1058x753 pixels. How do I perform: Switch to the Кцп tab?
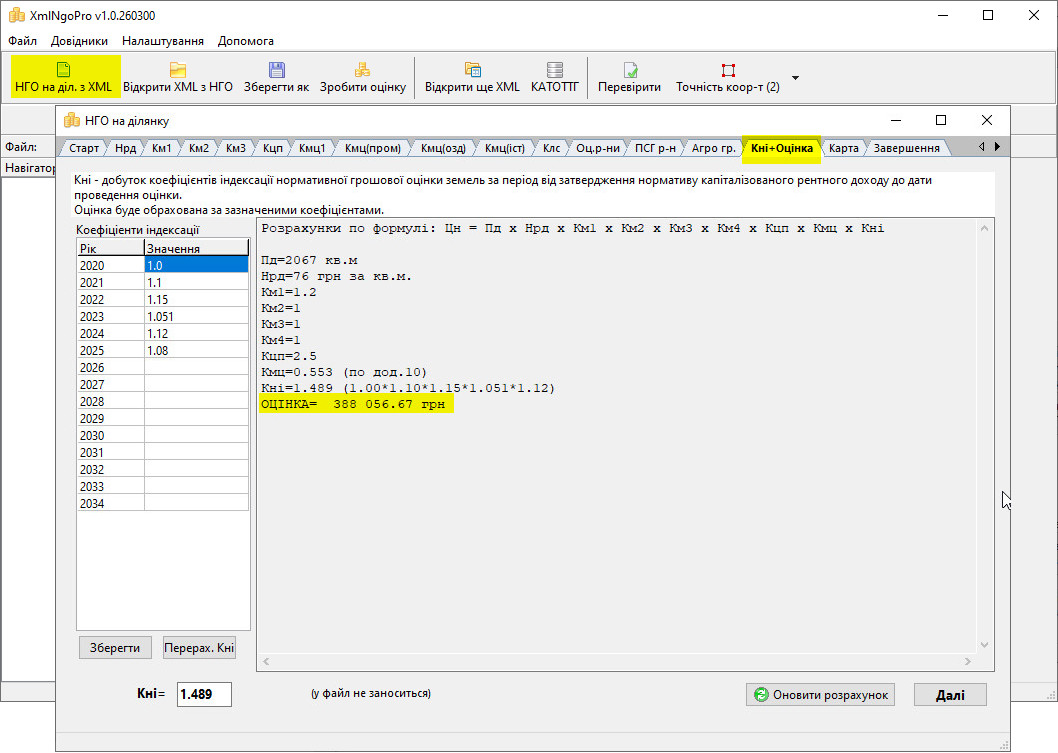tap(272, 148)
